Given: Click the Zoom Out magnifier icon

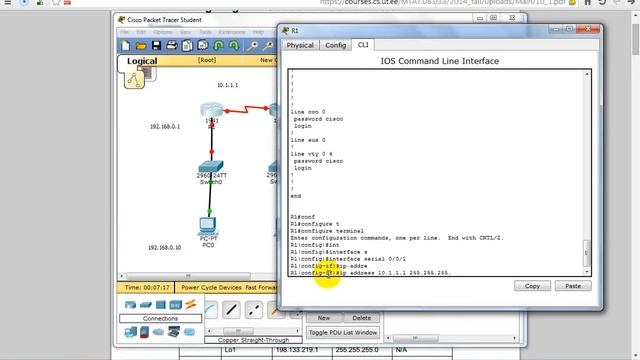Looking at the screenshot, I should coord(268,46).
